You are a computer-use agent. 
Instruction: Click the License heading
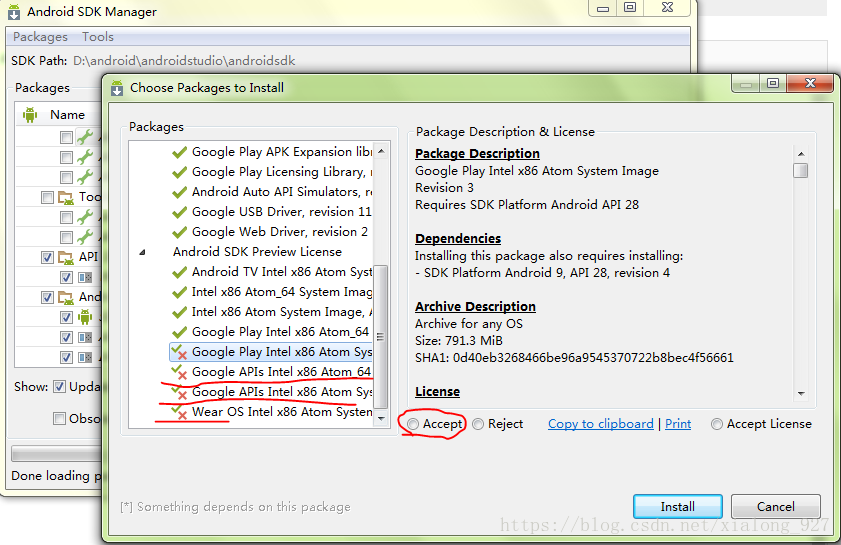(437, 392)
